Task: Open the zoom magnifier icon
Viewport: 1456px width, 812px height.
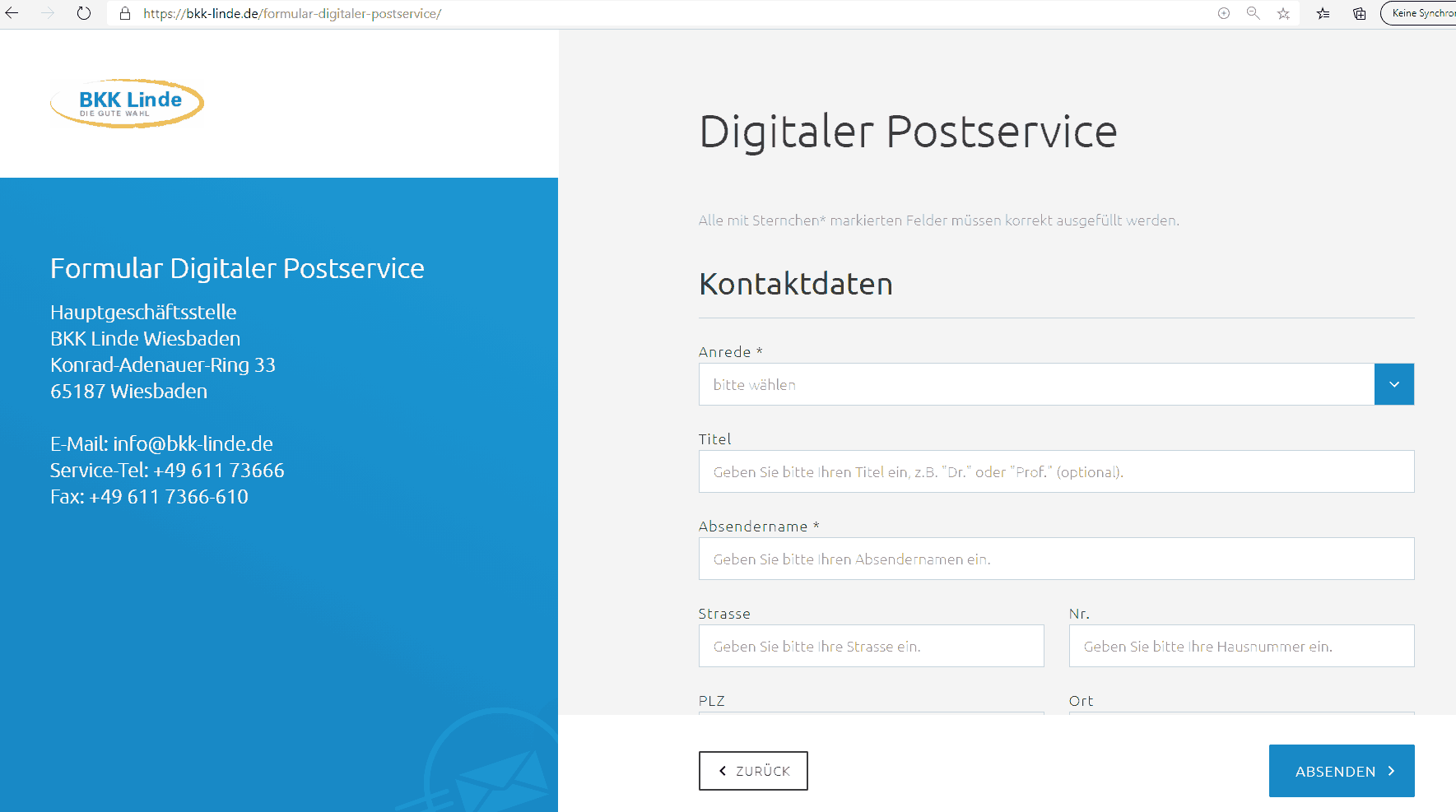Action: (1254, 13)
